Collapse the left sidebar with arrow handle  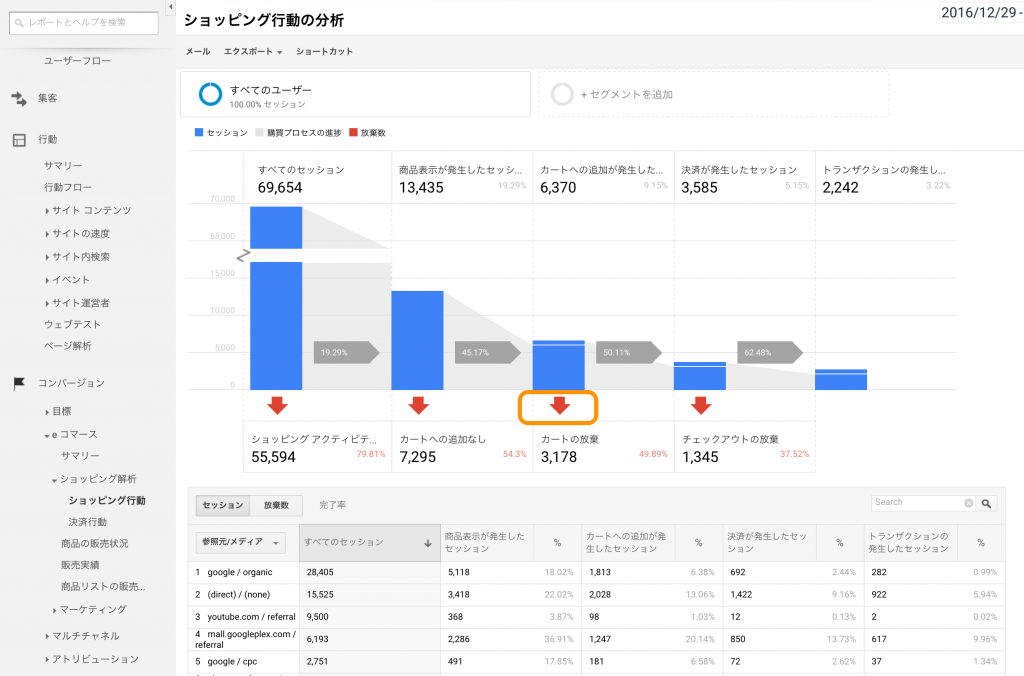coord(169,8)
